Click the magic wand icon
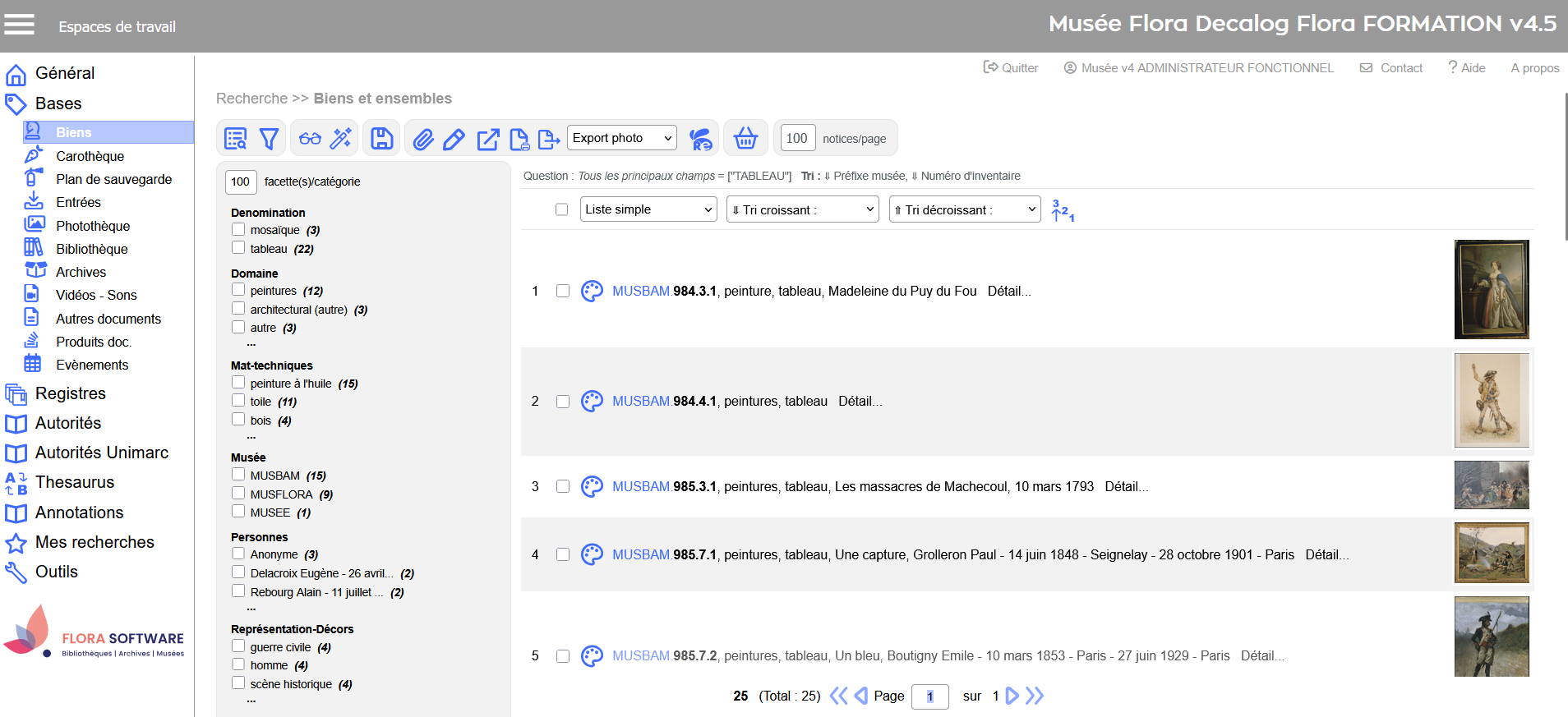This screenshot has height=717, width=1568. [x=340, y=139]
